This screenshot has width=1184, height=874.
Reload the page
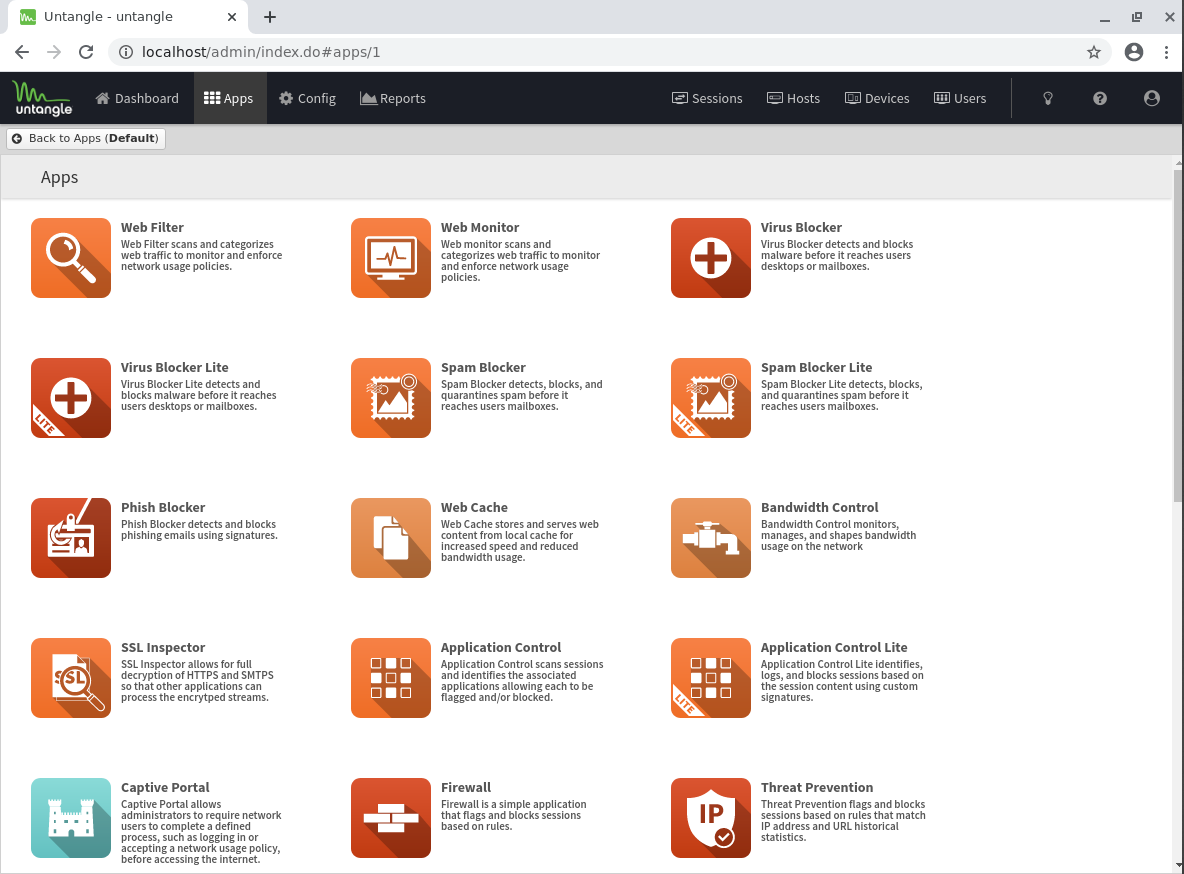click(x=86, y=52)
